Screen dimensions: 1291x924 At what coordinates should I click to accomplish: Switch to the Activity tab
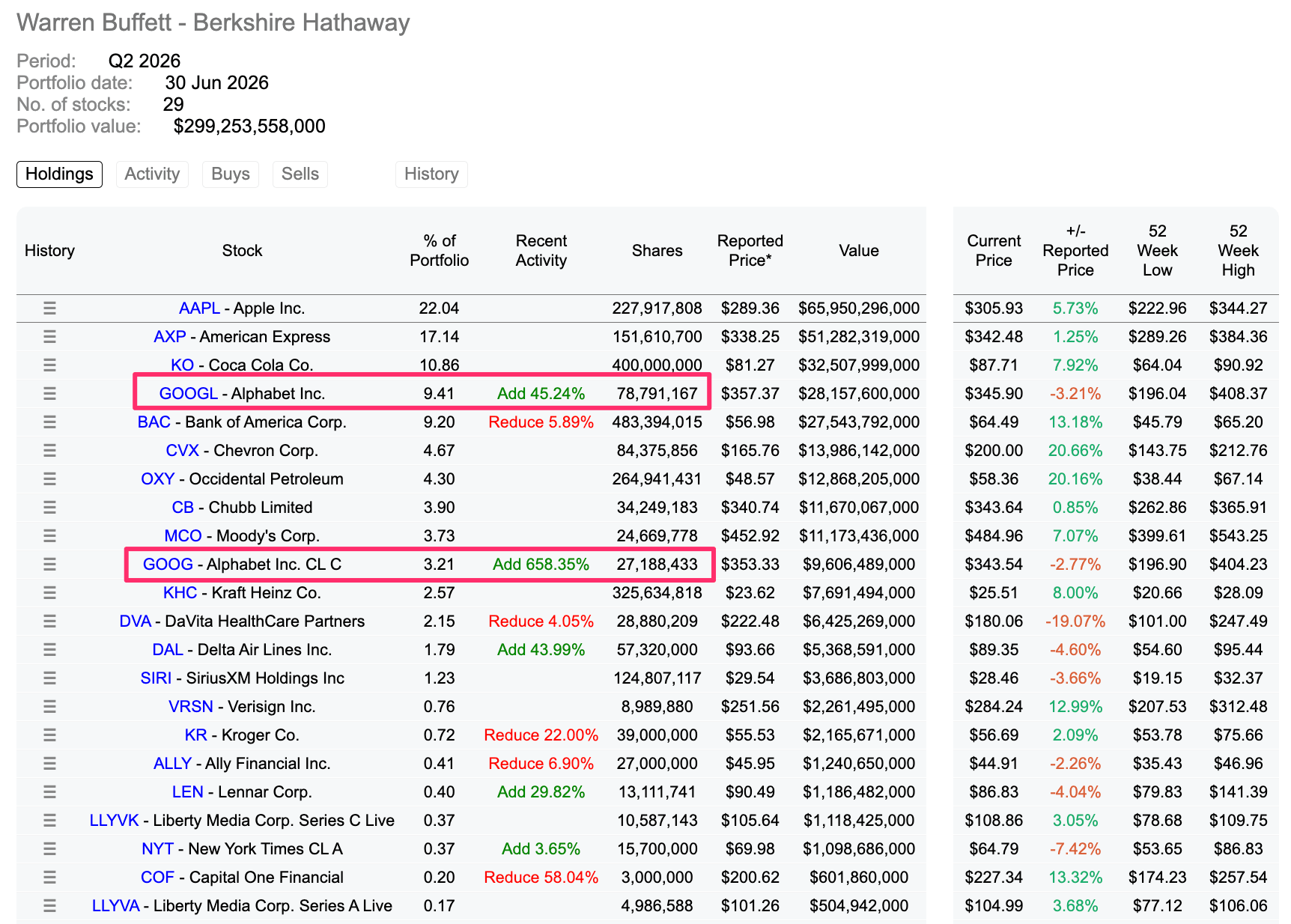[x=152, y=174]
